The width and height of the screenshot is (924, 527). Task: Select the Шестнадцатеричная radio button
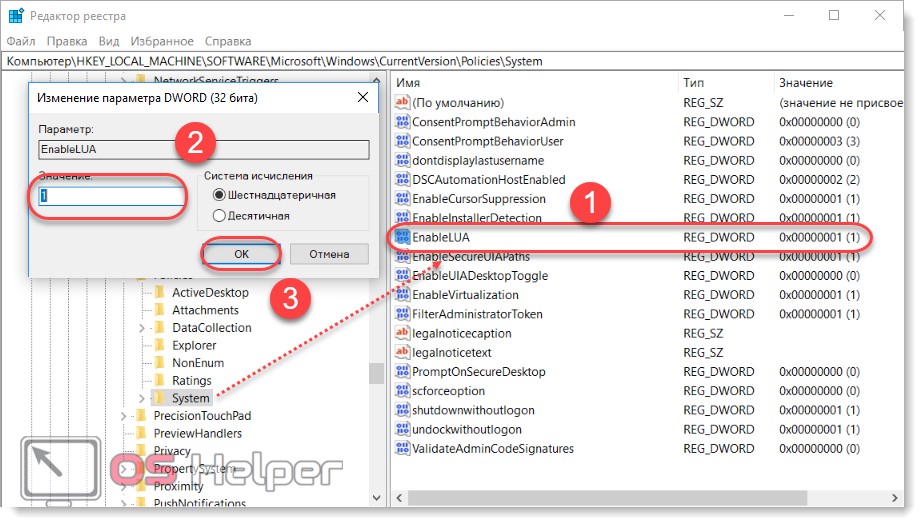(219, 195)
